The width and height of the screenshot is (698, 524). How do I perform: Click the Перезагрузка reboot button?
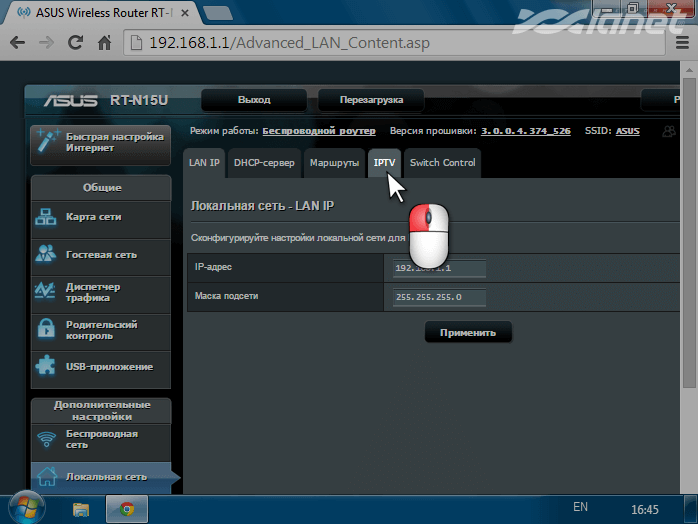[371, 101]
